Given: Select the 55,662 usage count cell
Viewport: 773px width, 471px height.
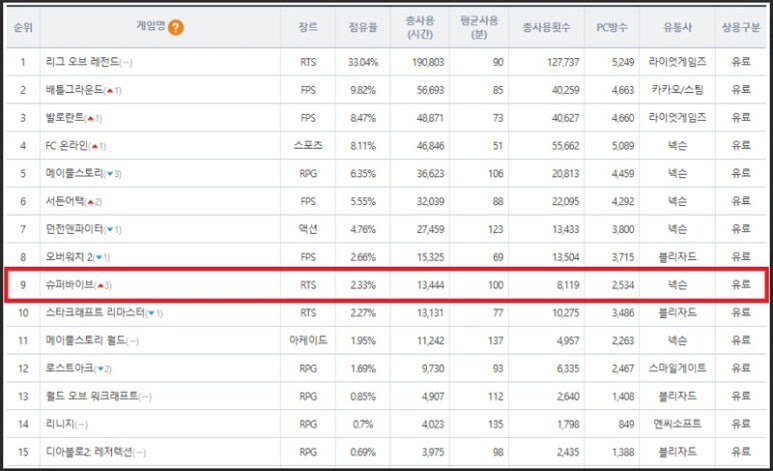Looking at the screenshot, I should pyautogui.click(x=565, y=146).
